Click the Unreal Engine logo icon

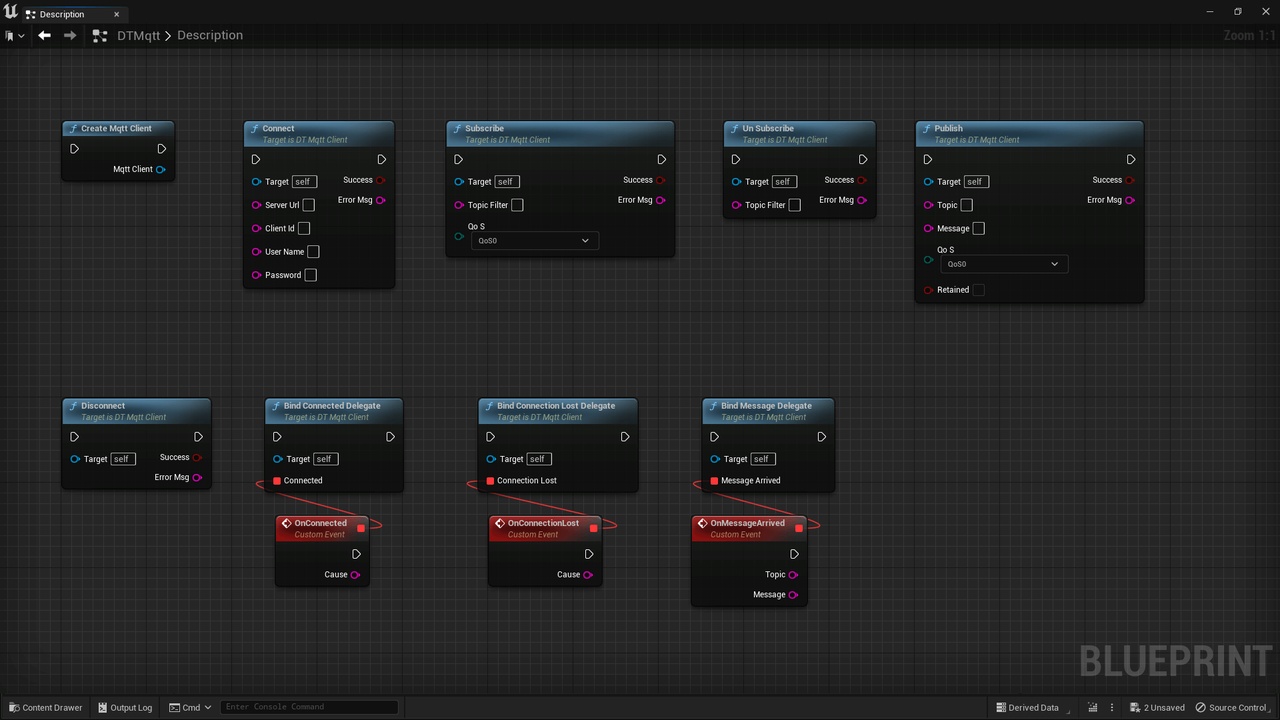(x=11, y=12)
